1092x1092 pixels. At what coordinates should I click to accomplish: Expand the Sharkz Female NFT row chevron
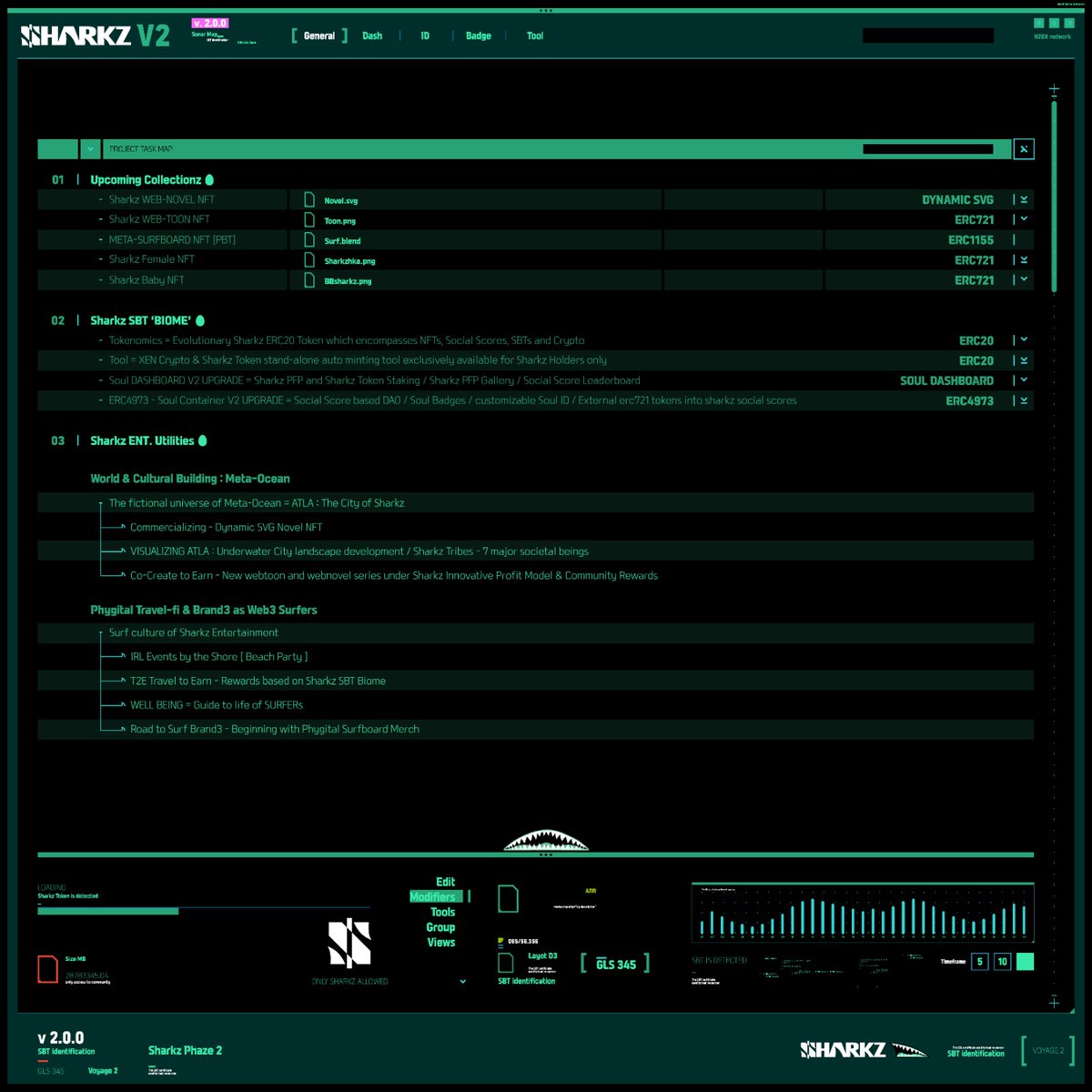tap(1024, 260)
